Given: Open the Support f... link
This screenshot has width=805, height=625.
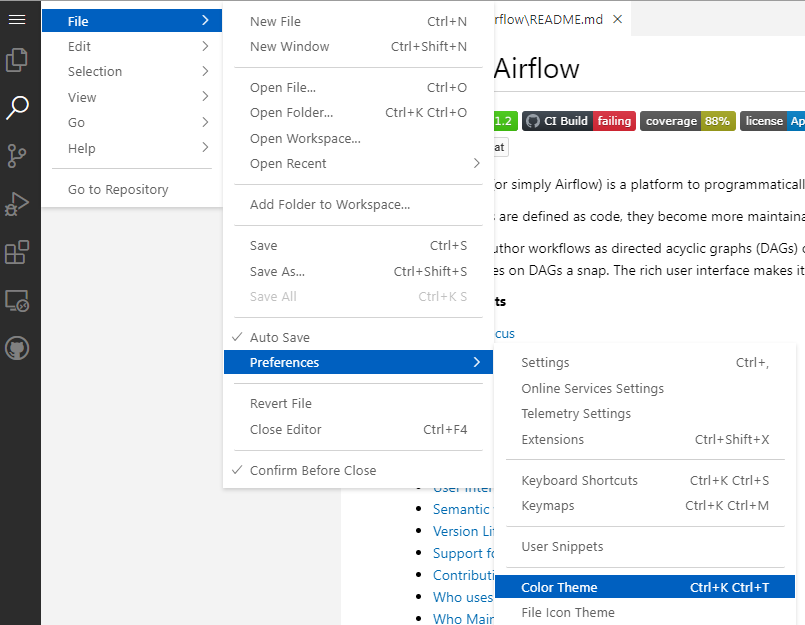Looking at the screenshot, I should point(463,554).
